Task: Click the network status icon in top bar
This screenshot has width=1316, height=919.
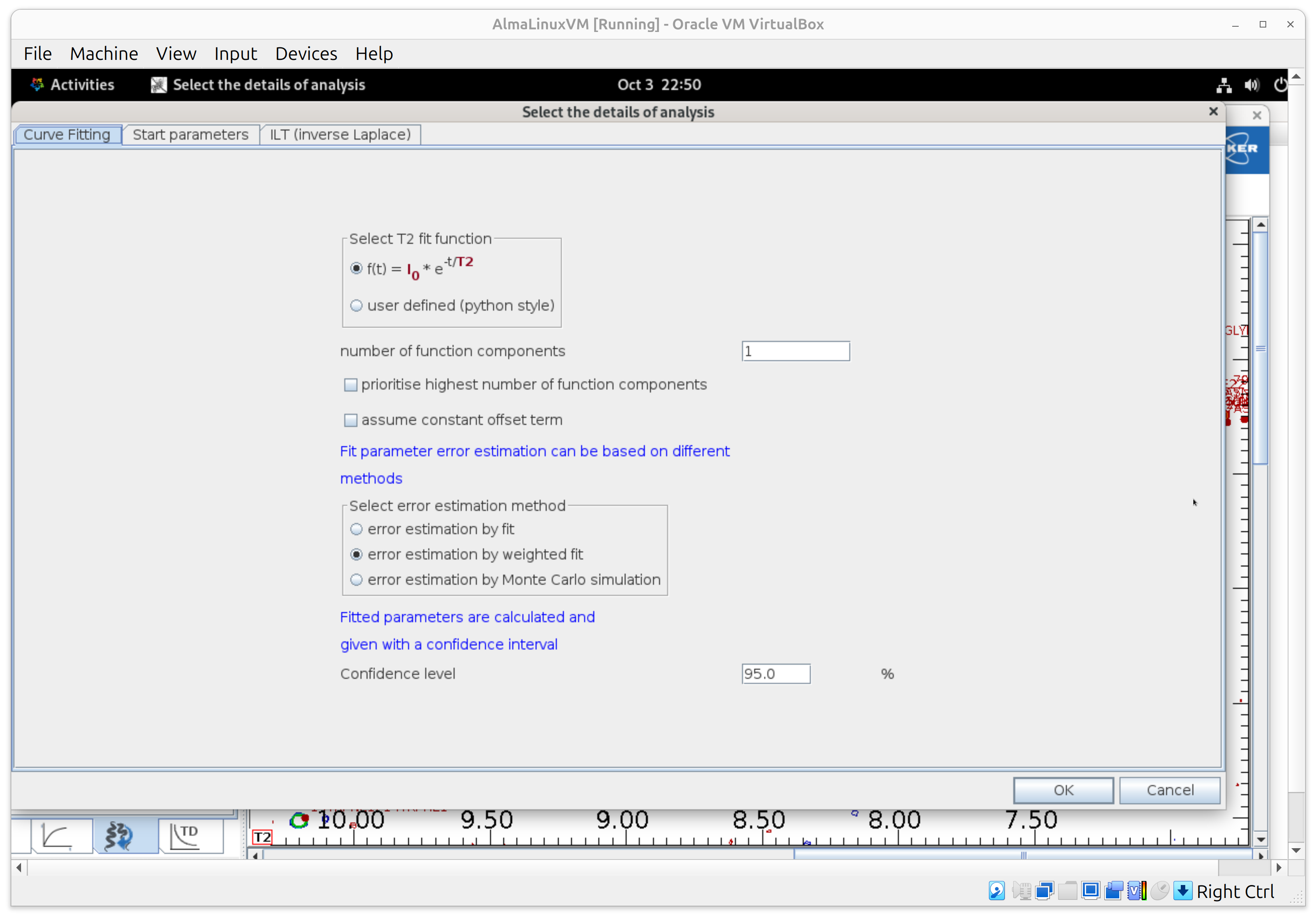Action: coord(1224,85)
